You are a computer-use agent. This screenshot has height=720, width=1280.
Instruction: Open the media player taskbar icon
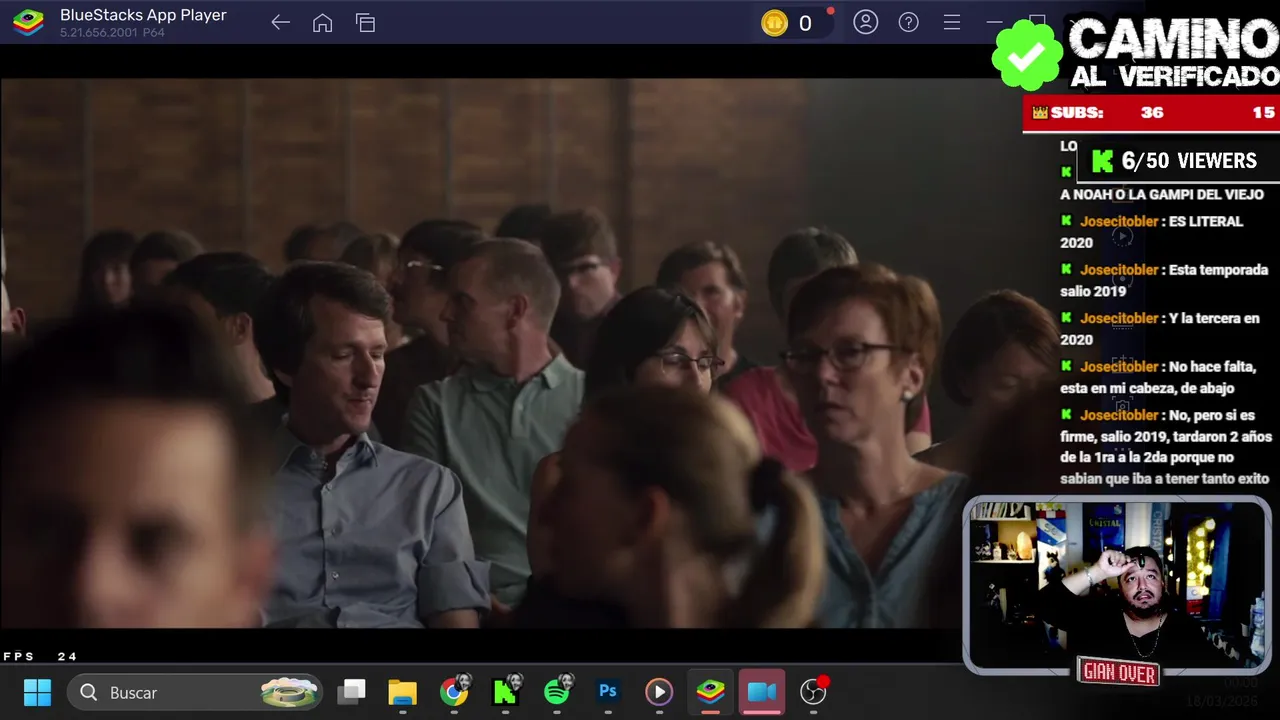[x=658, y=692]
